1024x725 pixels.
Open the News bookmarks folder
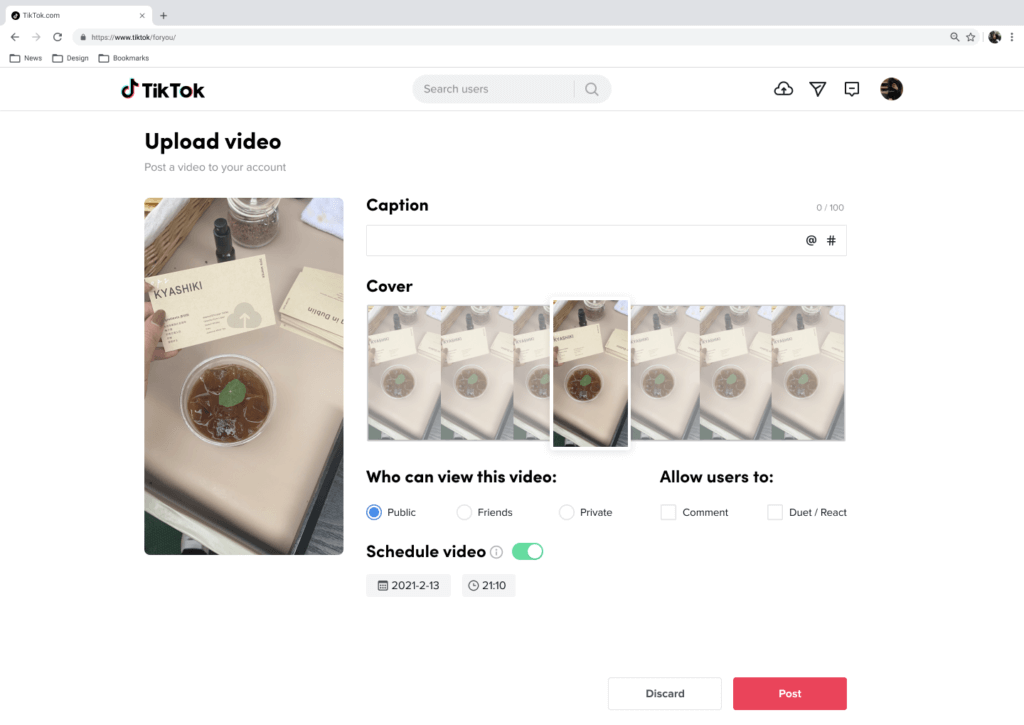point(26,58)
